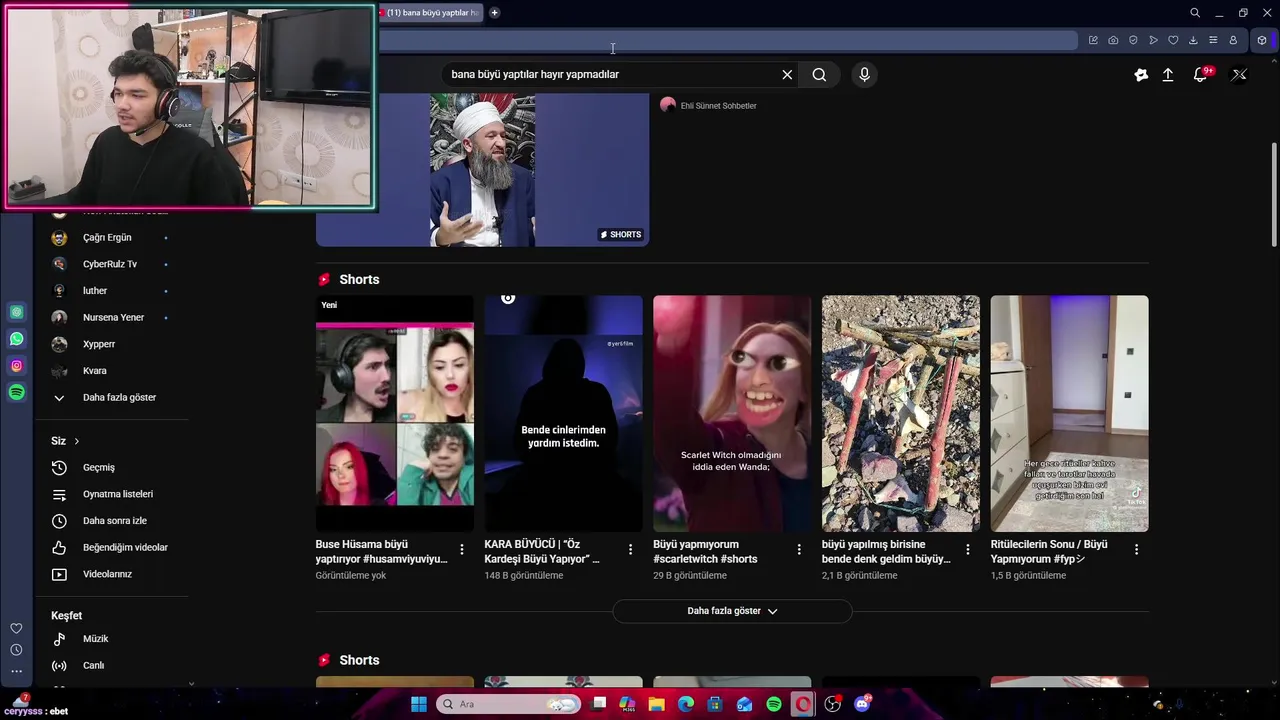1280x720 pixels.
Task: Open CyberRulz Tv subscription channel
Action: pos(110,264)
